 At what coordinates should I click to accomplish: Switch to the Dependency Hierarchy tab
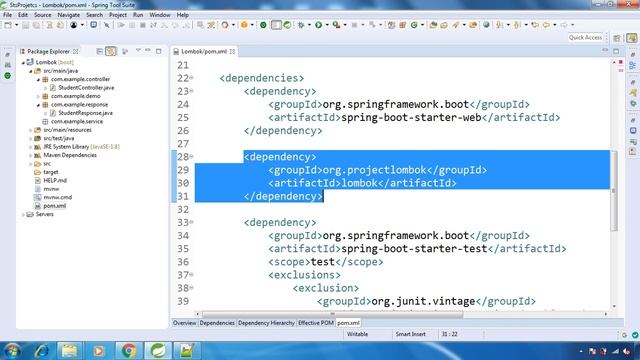[266, 323]
